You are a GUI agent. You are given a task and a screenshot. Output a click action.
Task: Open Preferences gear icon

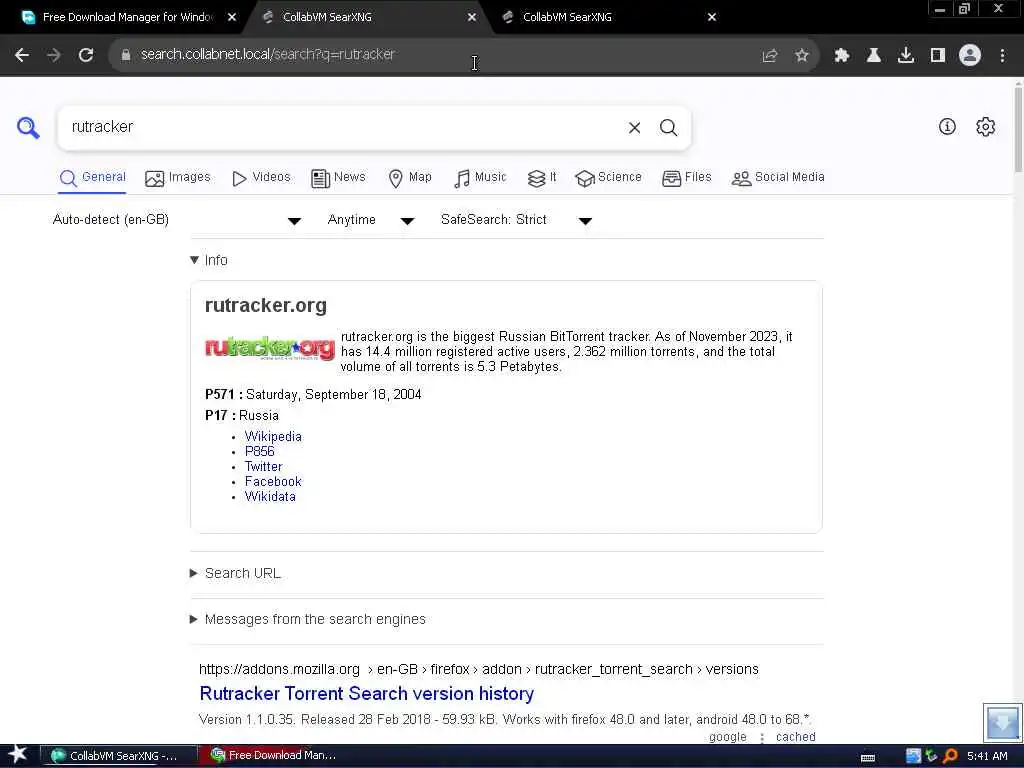[x=985, y=127]
